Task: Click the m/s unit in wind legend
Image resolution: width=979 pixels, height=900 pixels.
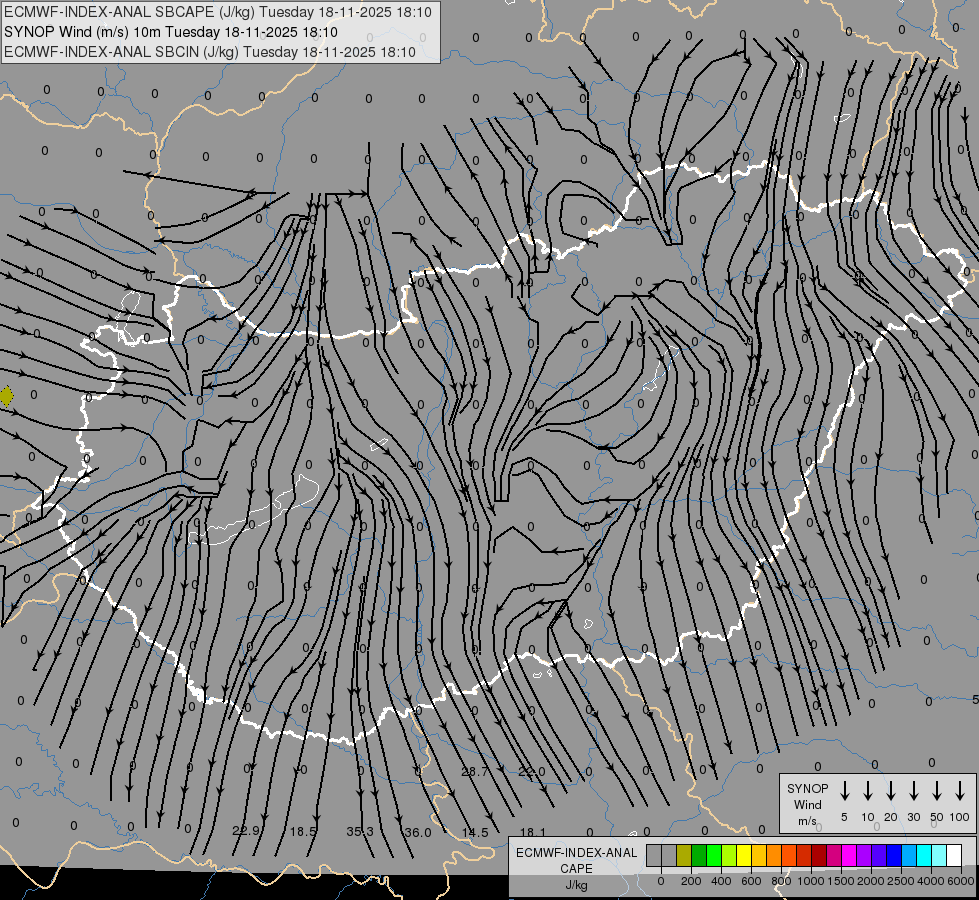Action: click(807, 821)
